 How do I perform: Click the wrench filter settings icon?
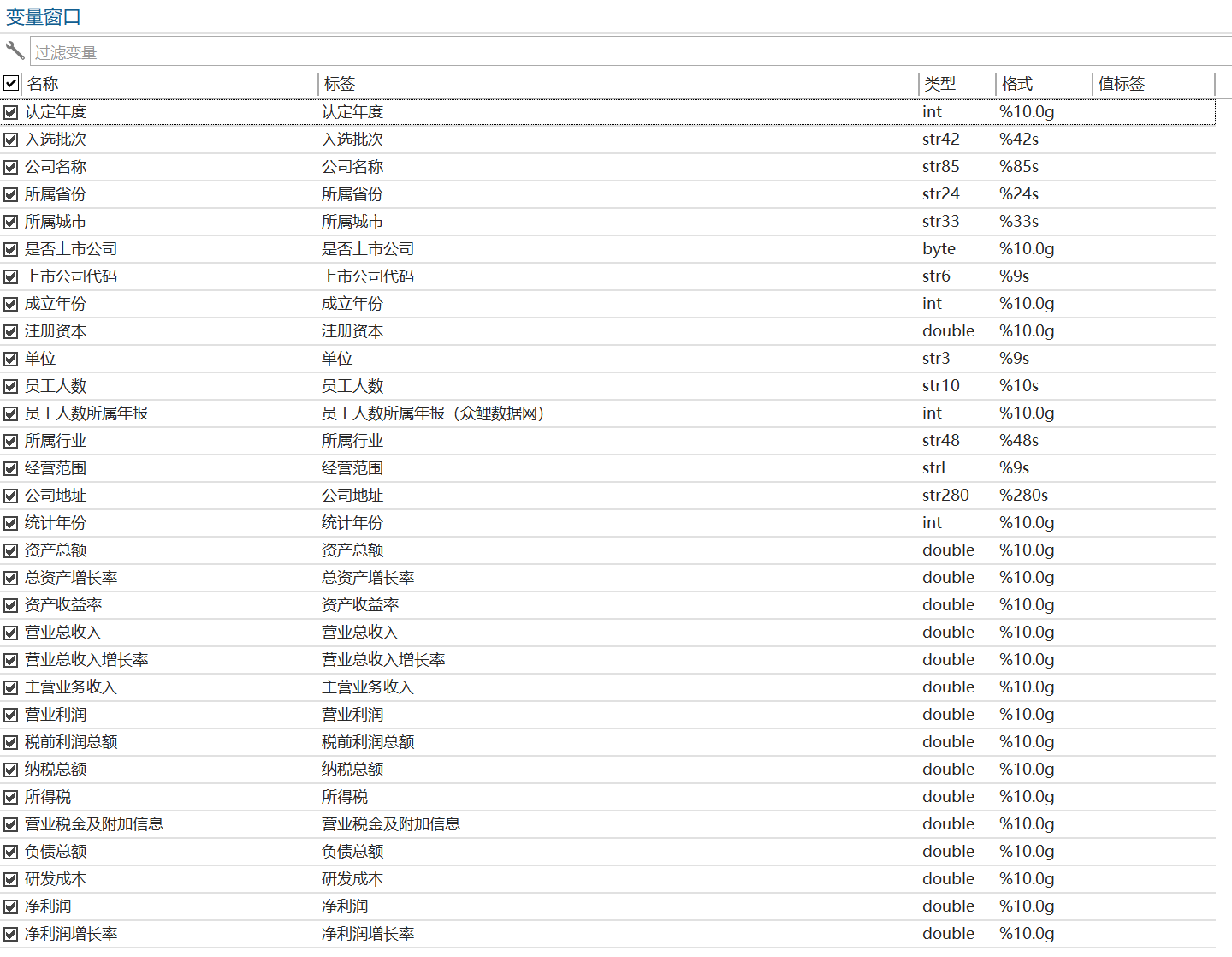coord(15,51)
